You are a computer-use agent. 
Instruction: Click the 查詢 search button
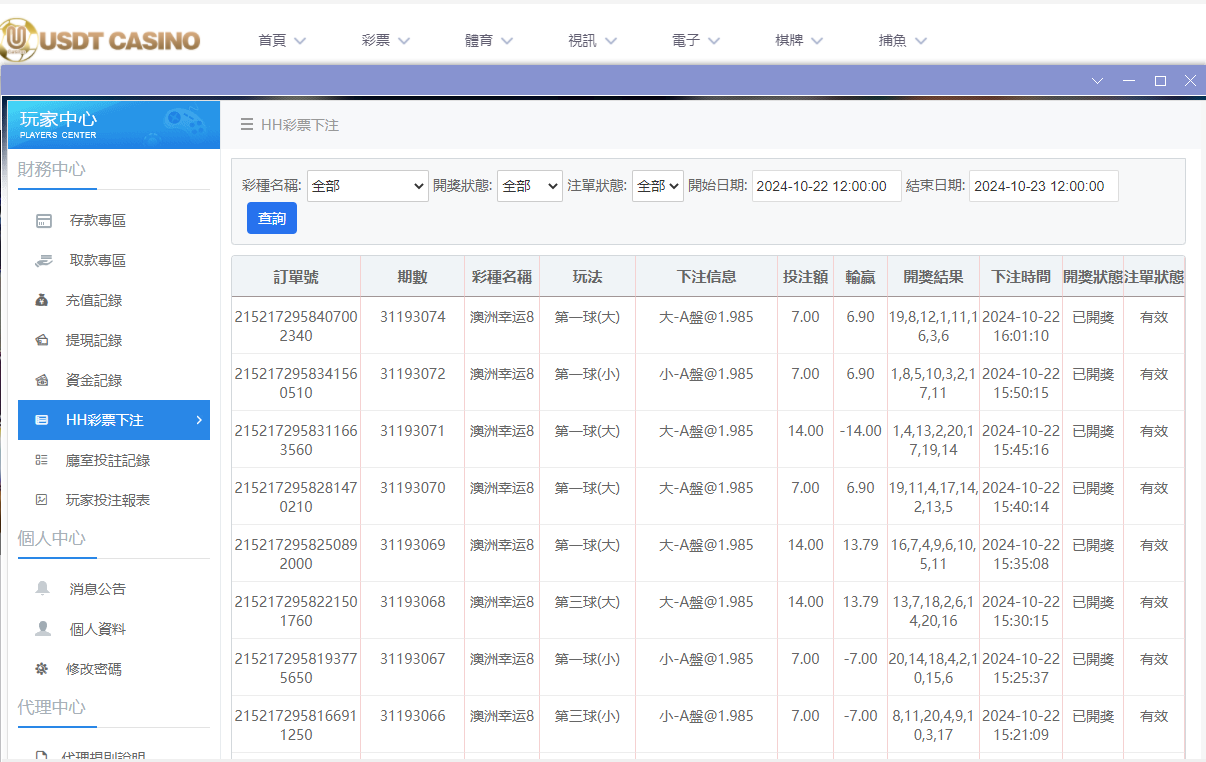(x=271, y=218)
